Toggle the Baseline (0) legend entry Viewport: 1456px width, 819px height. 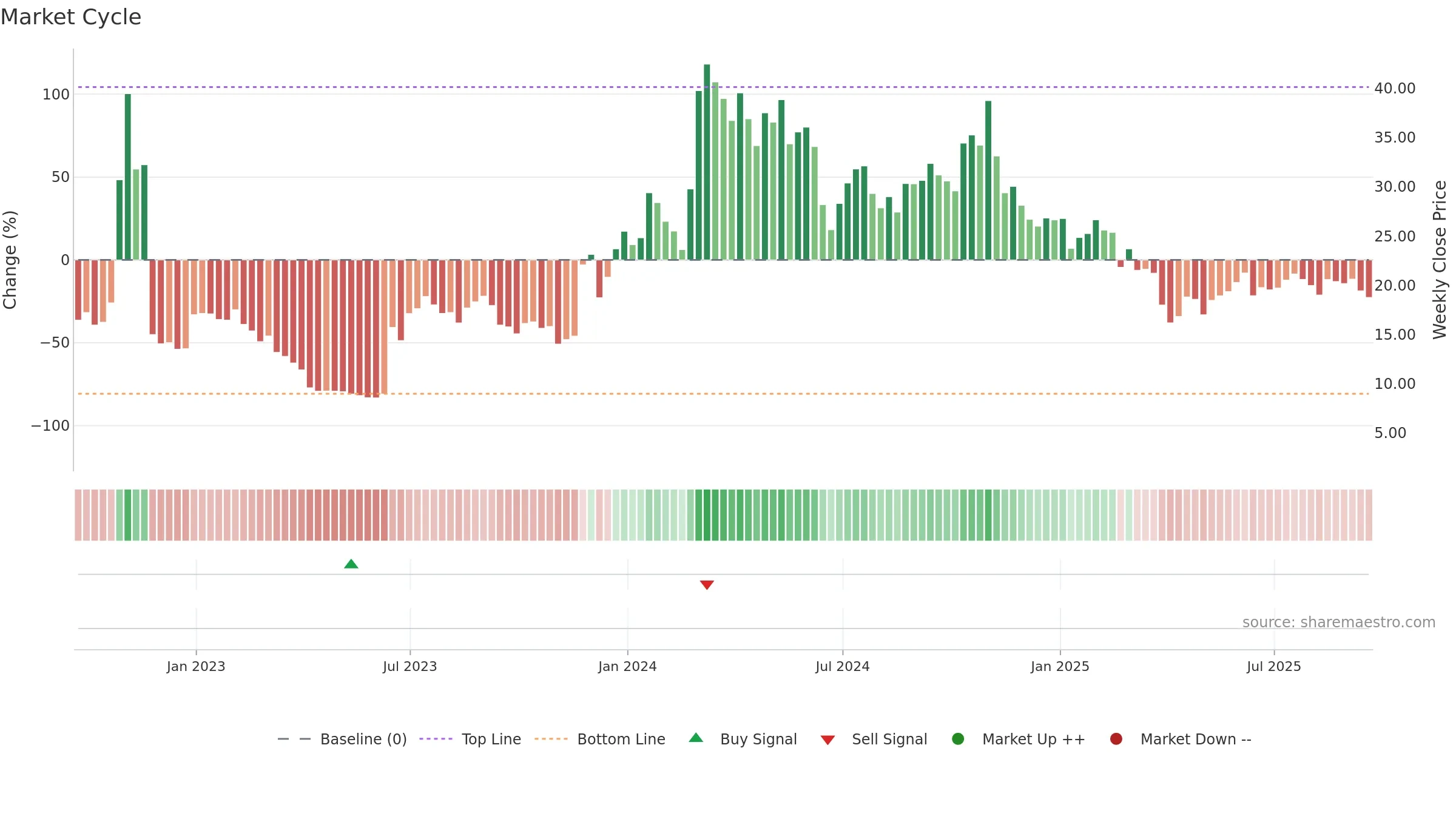[x=342, y=739]
